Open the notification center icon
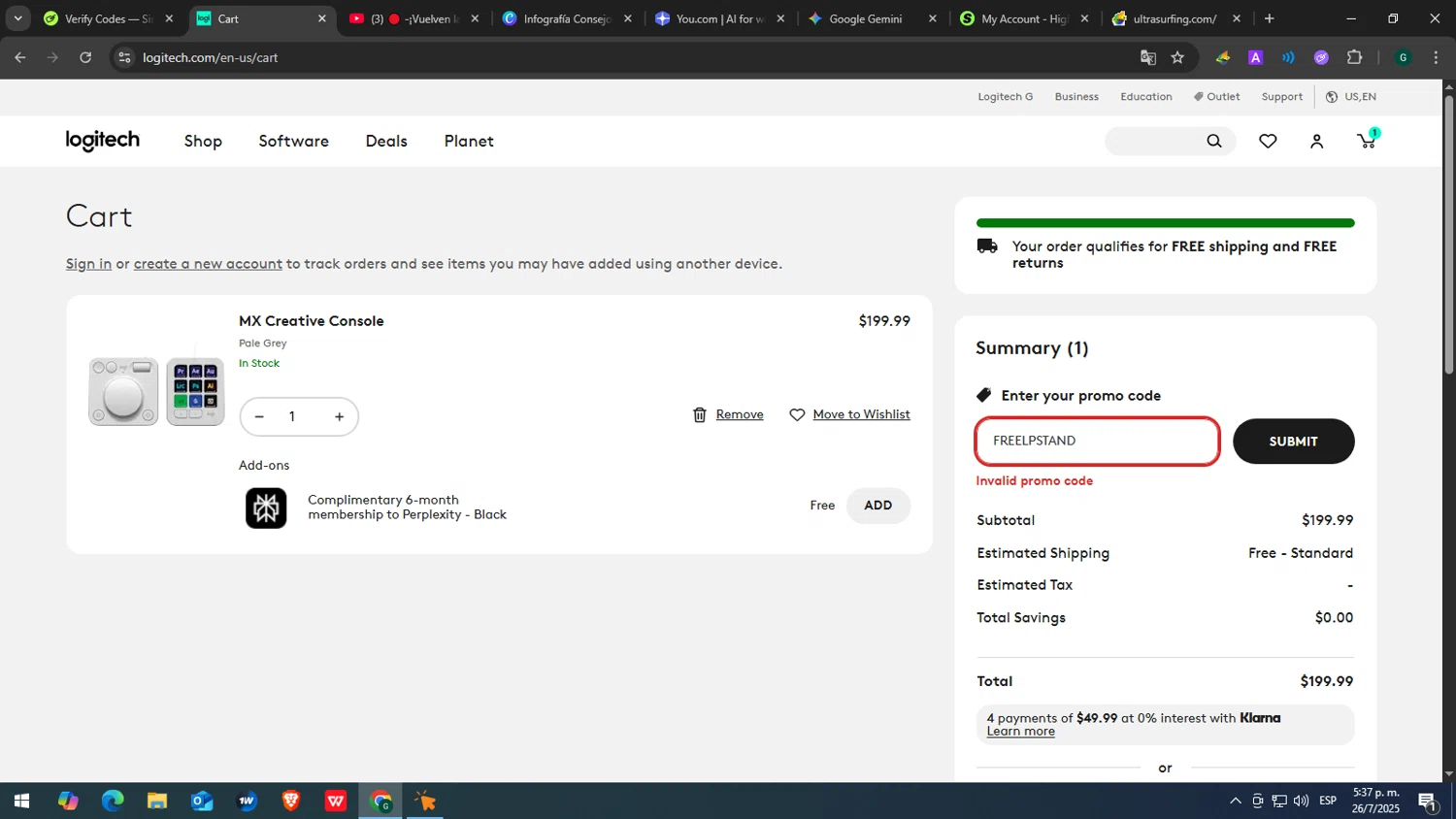The width and height of the screenshot is (1456, 819). (x=1428, y=801)
